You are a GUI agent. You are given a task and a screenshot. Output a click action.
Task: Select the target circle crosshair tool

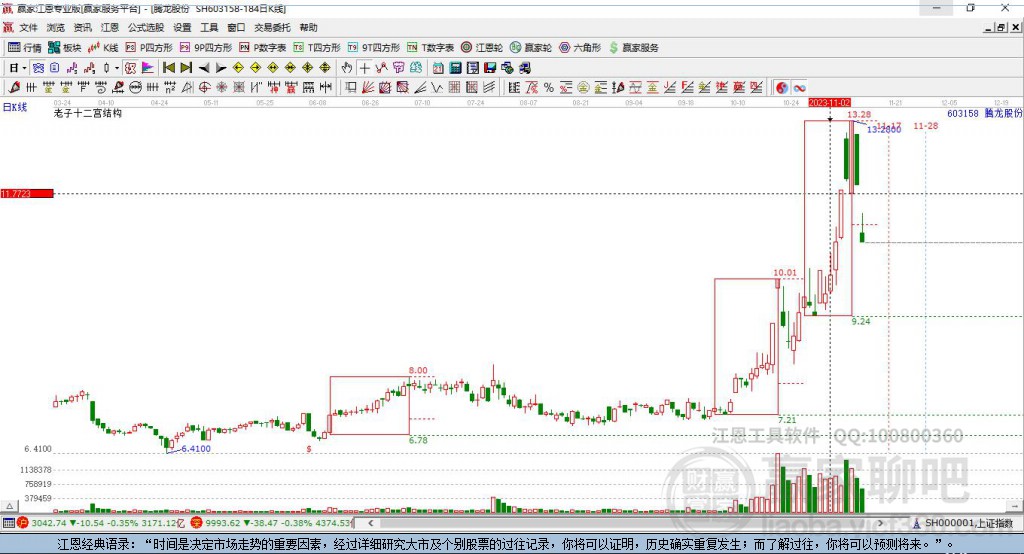click(x=204, y=87)
